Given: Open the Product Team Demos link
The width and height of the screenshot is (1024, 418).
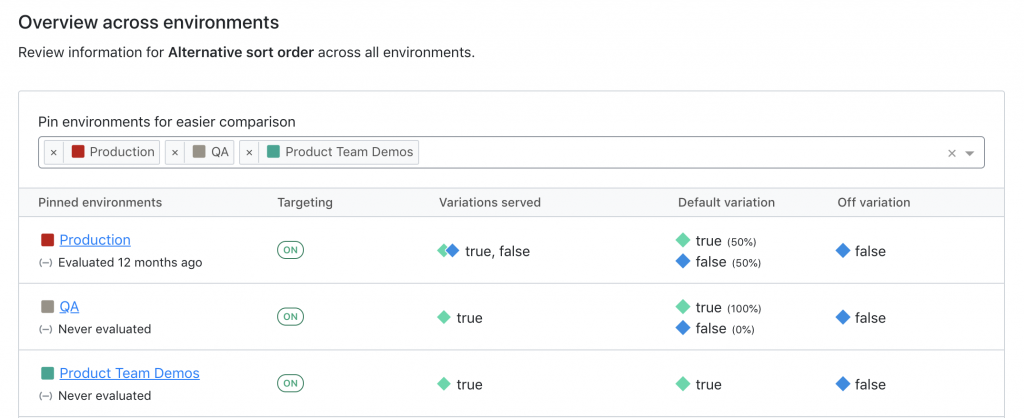Looking at the screenshot, I should tap(129, 373).
